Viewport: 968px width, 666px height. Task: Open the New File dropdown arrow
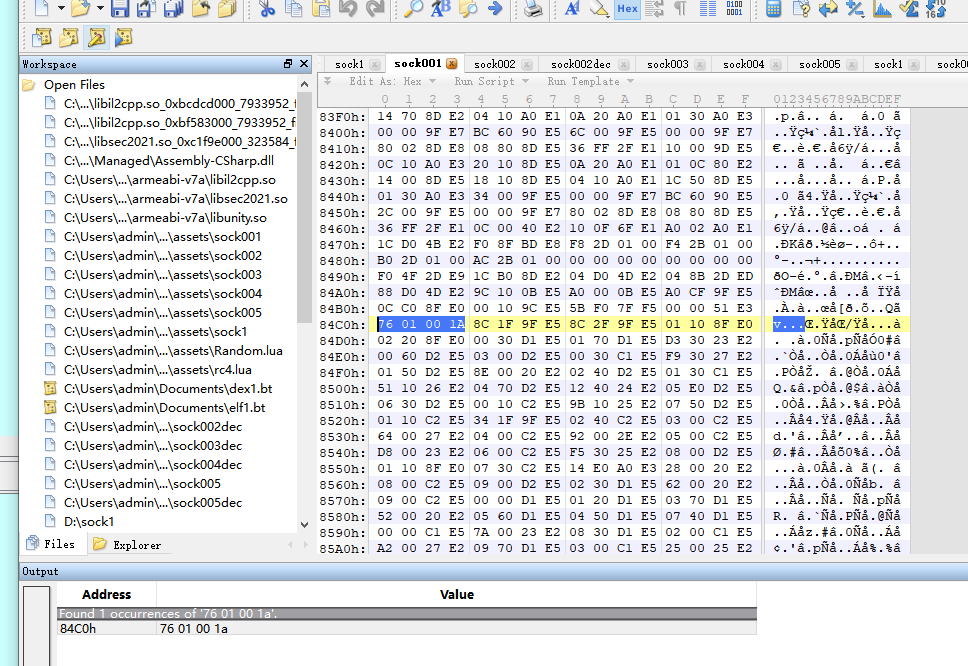(61, 8)
